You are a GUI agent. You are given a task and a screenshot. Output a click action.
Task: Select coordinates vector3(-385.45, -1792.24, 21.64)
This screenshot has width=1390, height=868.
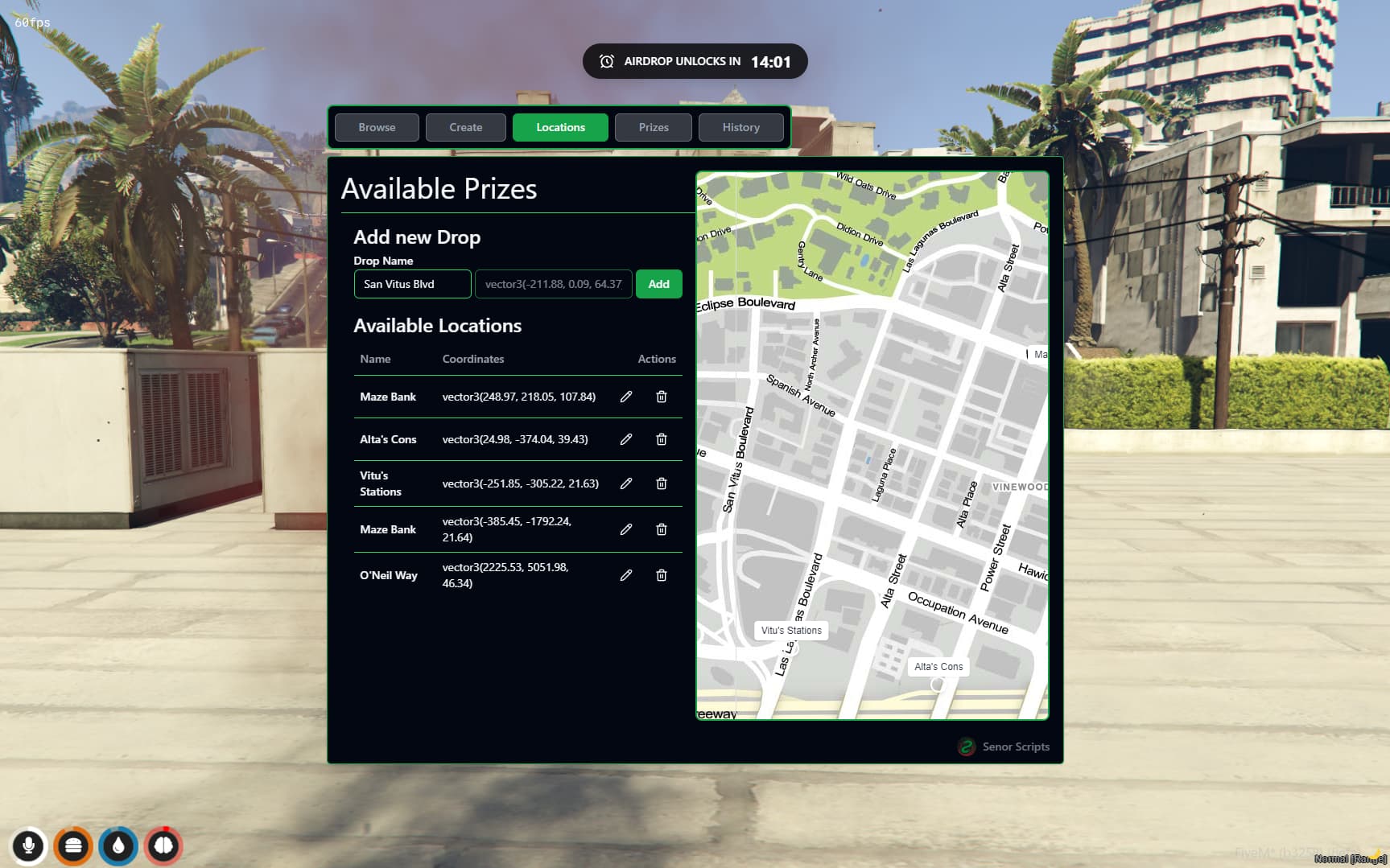[507, 529]
